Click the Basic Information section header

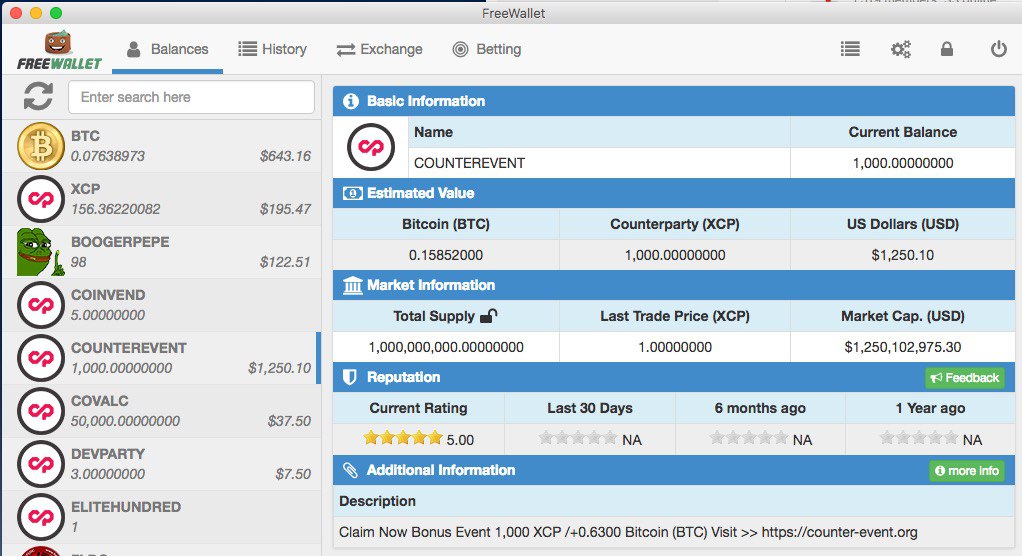pyautogui.click(x=673, y=101)
